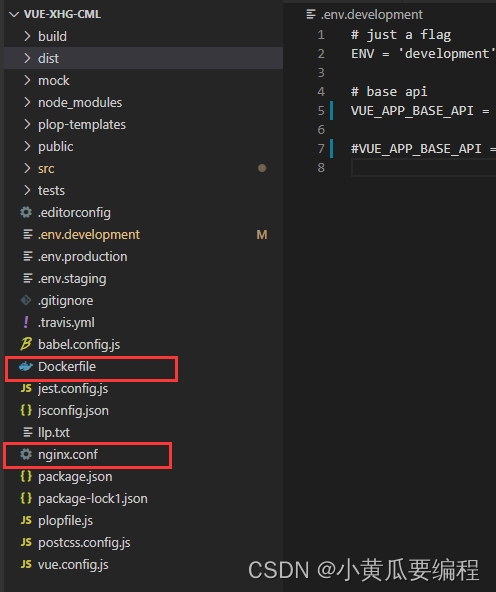Click the file icon of .env.production
Viewport: 496px width, 592px height.
tap(28, 256)
